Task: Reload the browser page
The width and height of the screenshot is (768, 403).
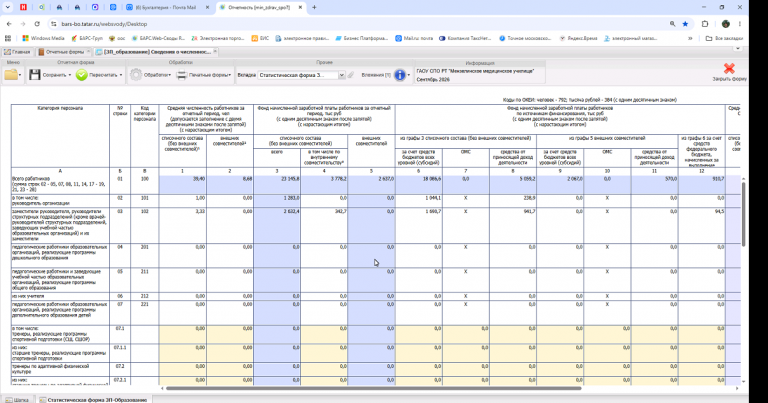Action: pos(37,24)
